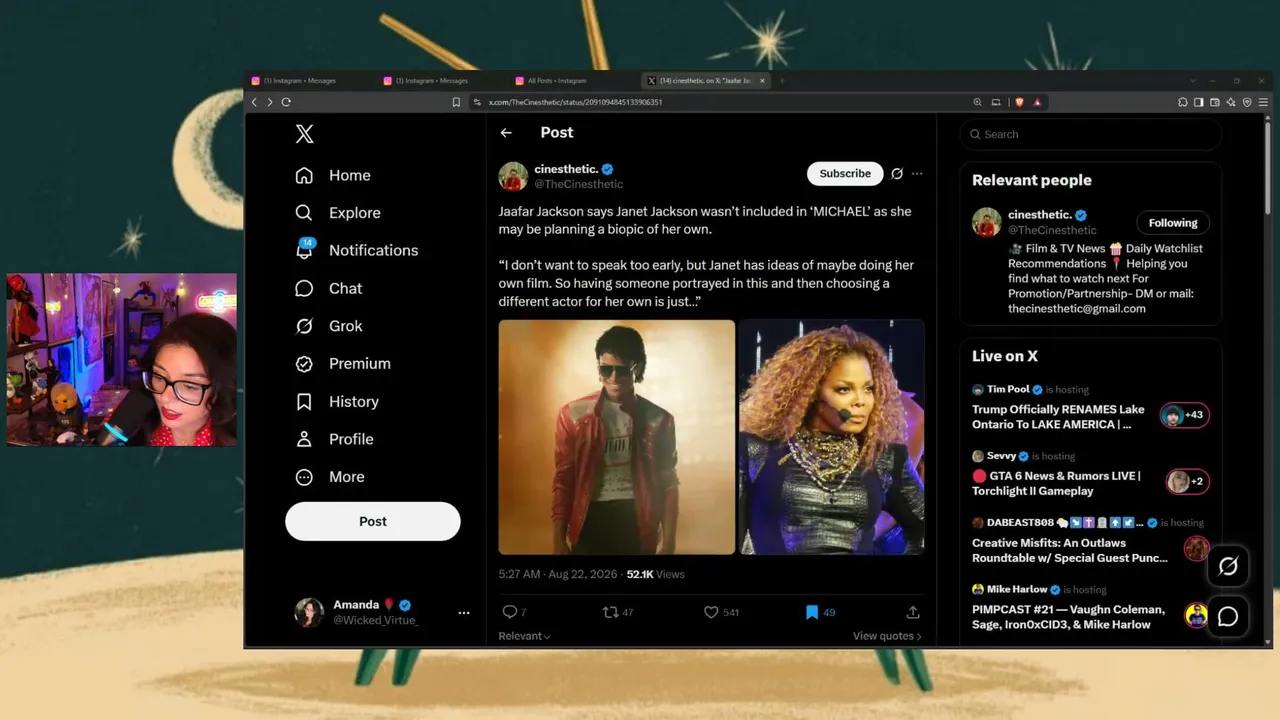Reload the current page
This screenshot has width=1280, height=720.
point(286,102)
